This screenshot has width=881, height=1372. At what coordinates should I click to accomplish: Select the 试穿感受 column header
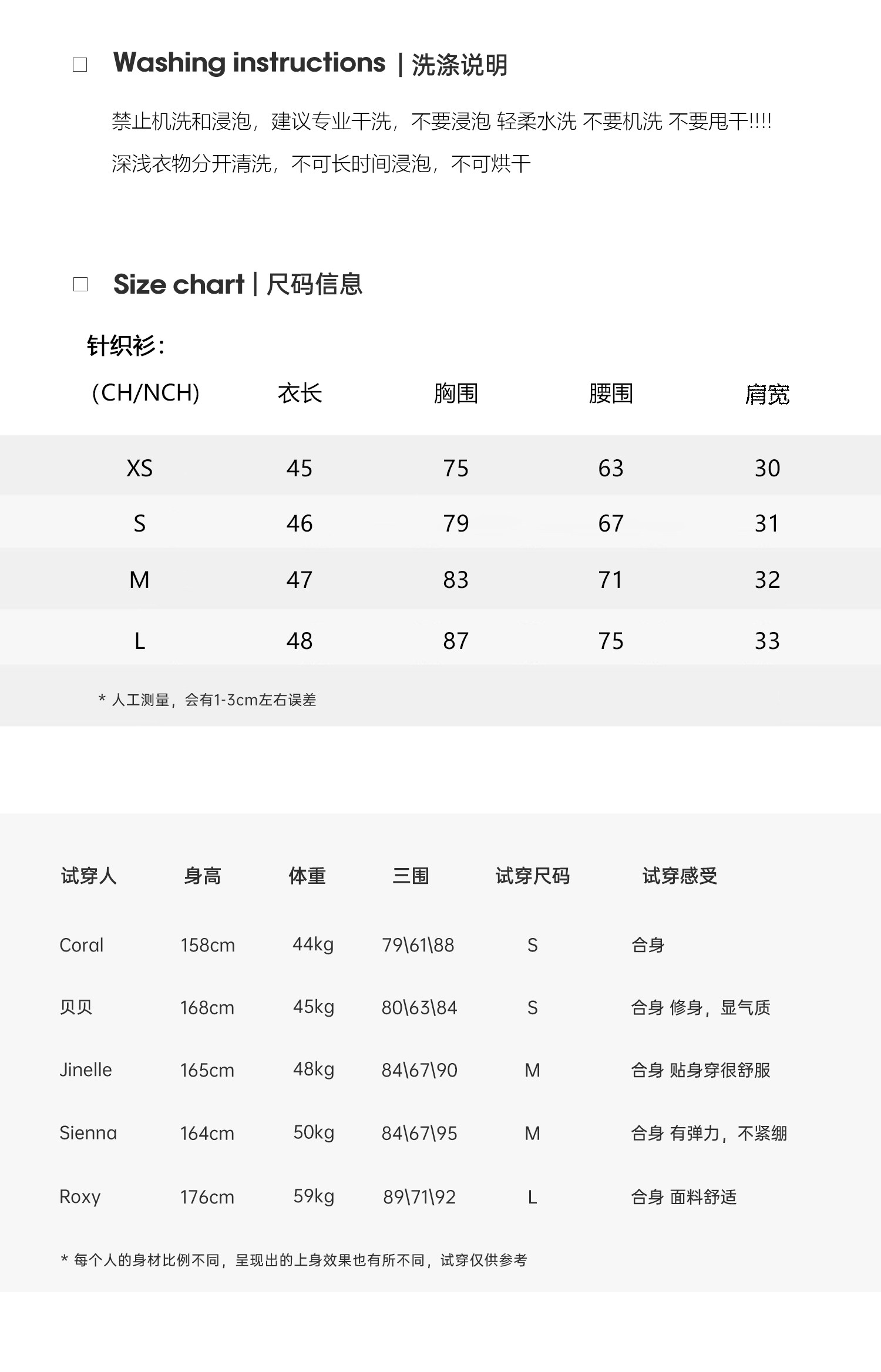(x=680, y=876)
